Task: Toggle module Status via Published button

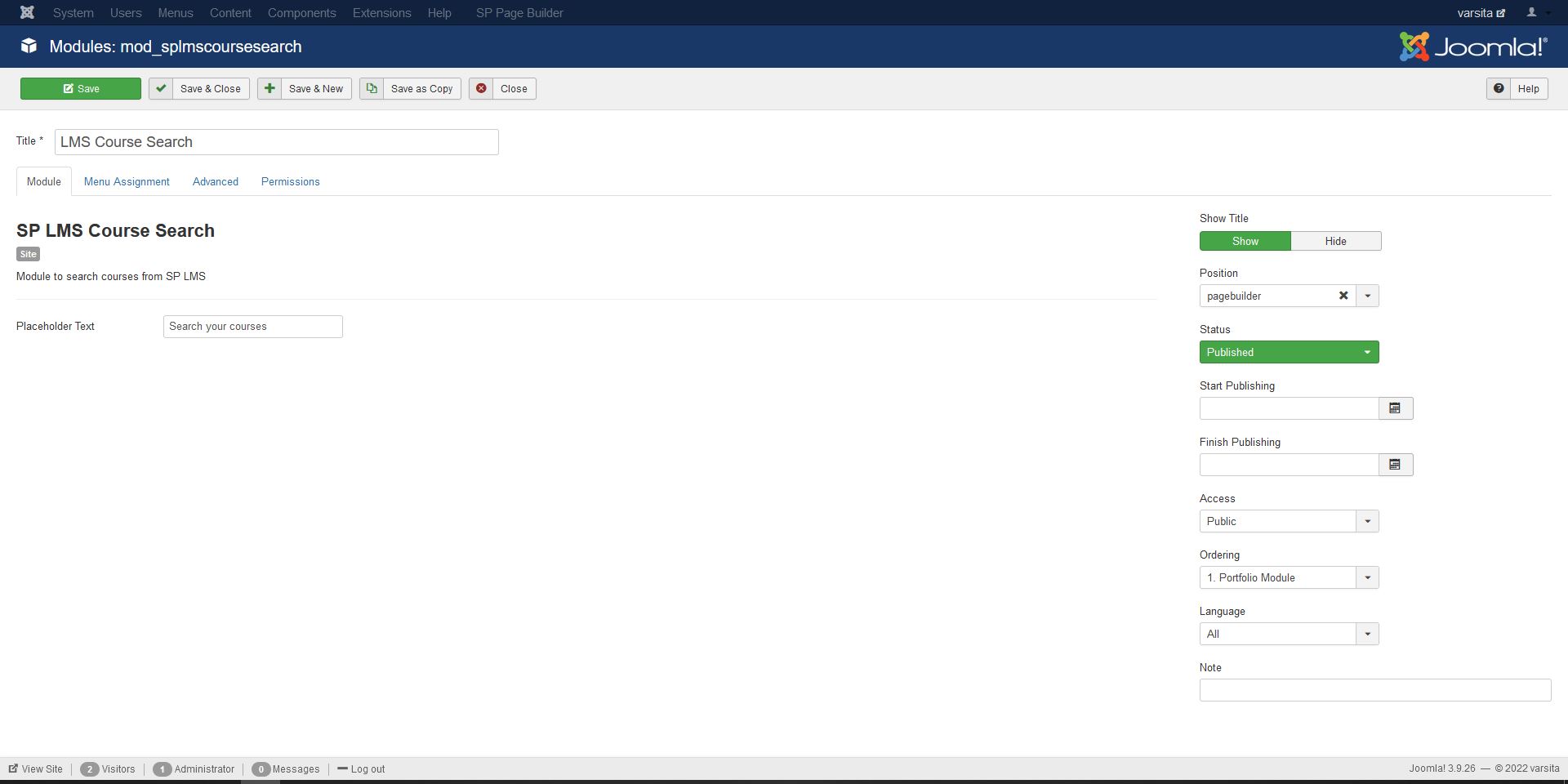Action: click(1289, 352)
